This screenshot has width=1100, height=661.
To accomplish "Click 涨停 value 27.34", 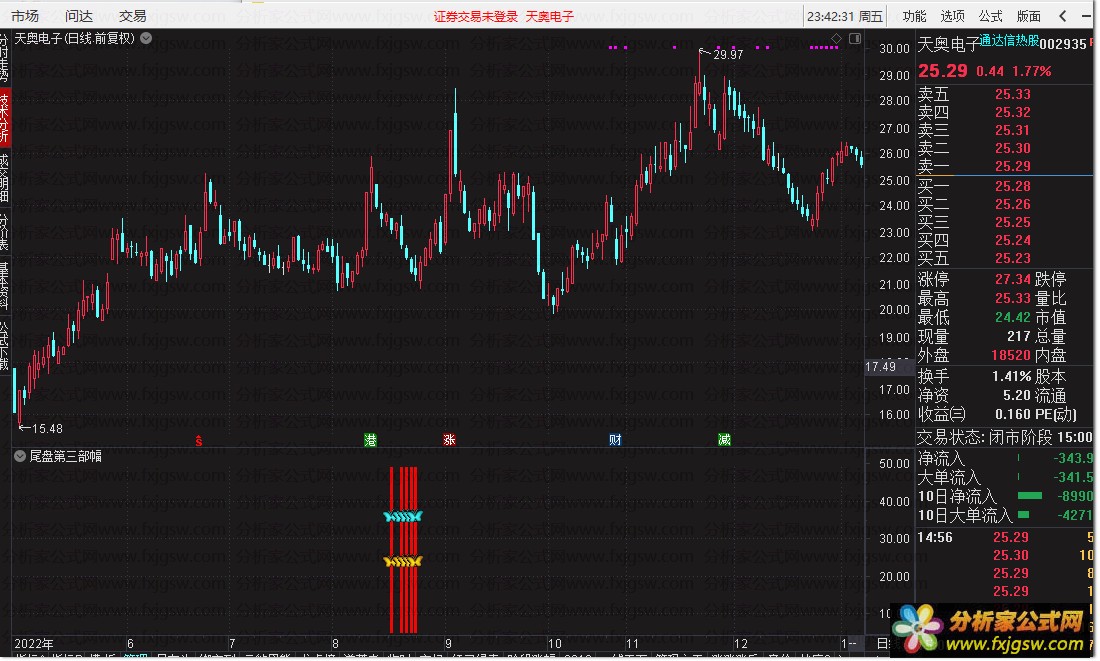I will pyautogui.click(x=1012, y=279).
